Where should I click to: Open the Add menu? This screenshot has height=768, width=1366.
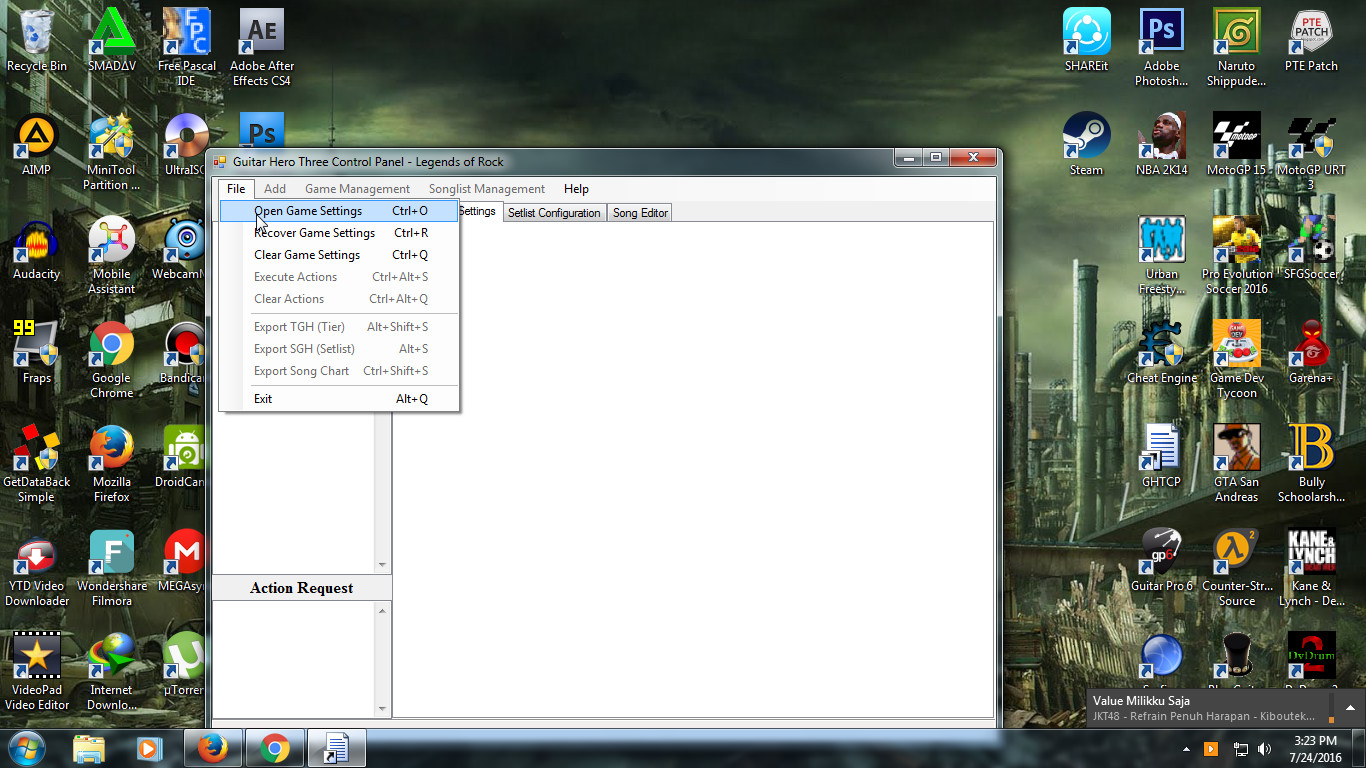(275, 189)
